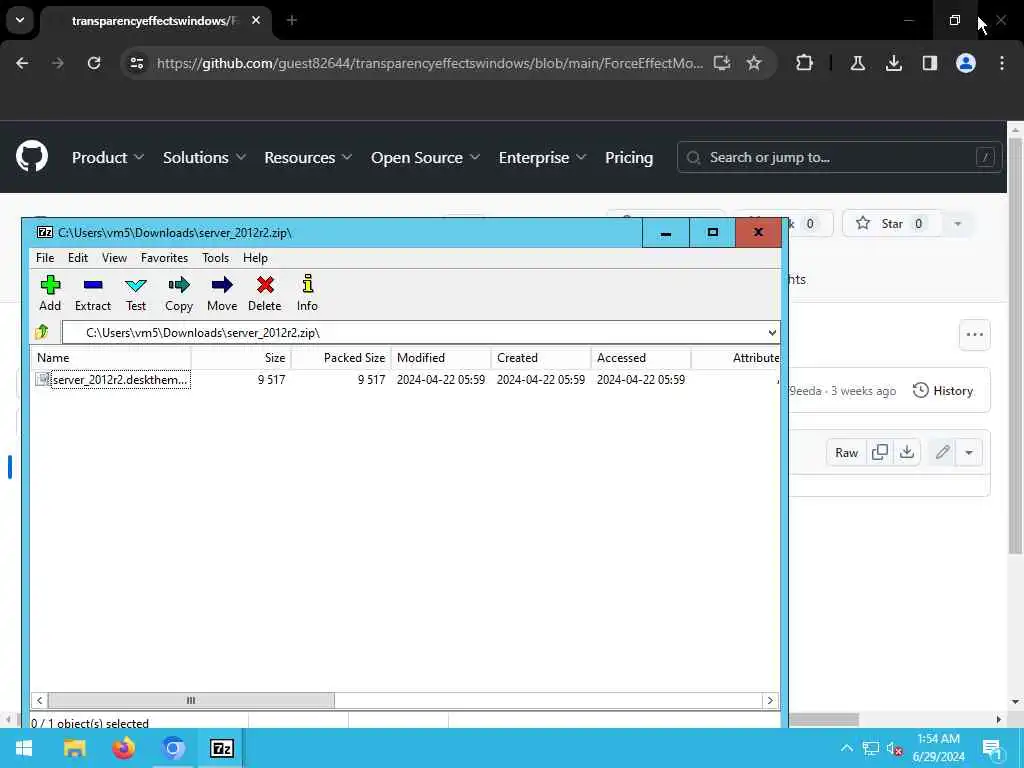Bookmark this page with the star icon

[754, 63]
